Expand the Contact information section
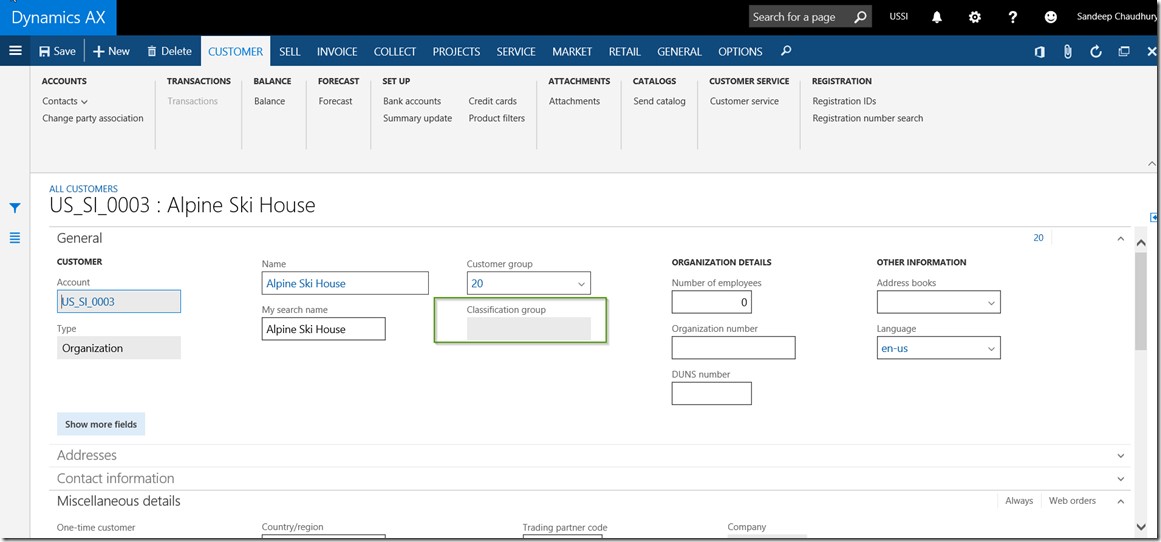This screenshot has height=542, width=1161. (1120, 479)
